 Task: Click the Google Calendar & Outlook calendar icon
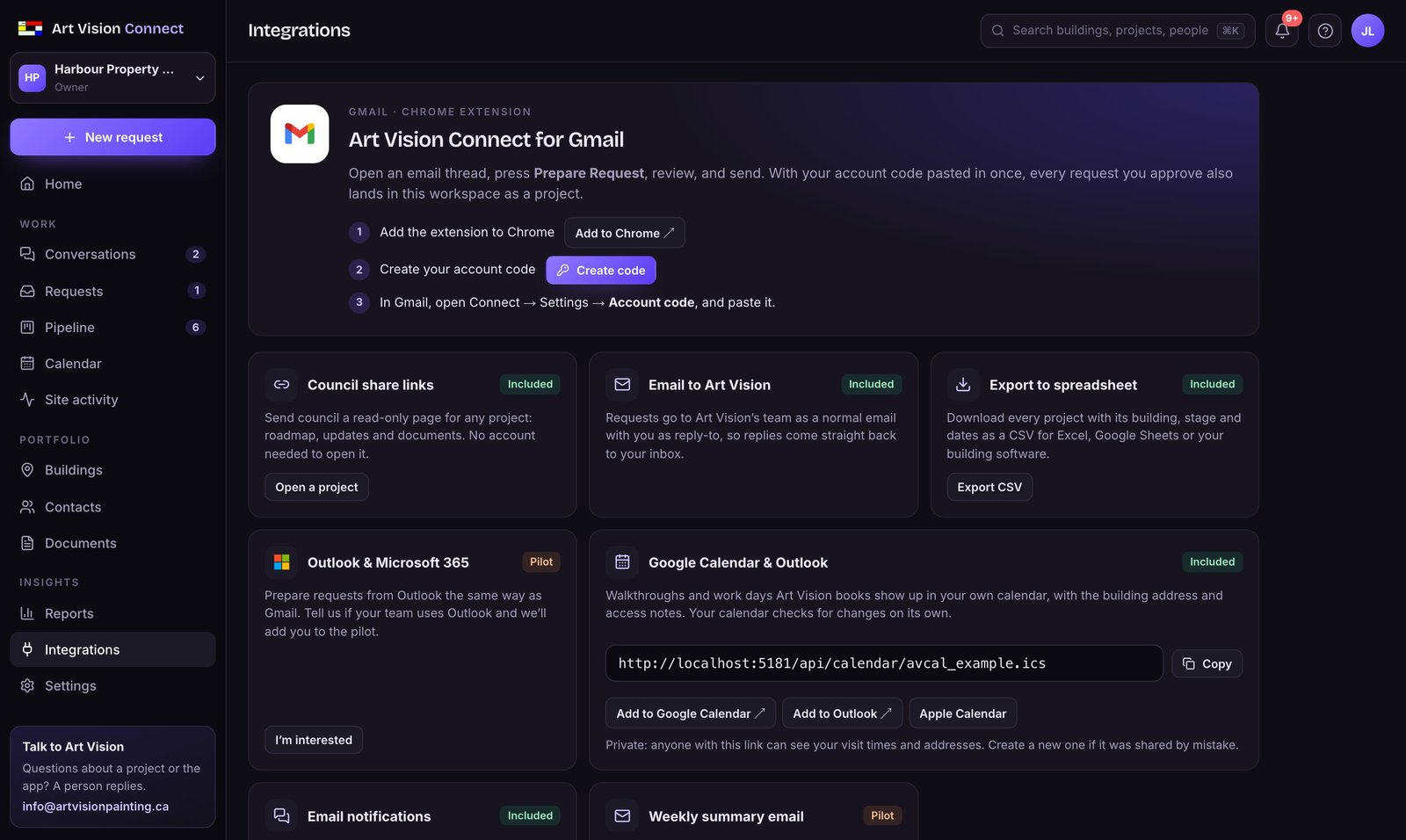pos(622,562)
